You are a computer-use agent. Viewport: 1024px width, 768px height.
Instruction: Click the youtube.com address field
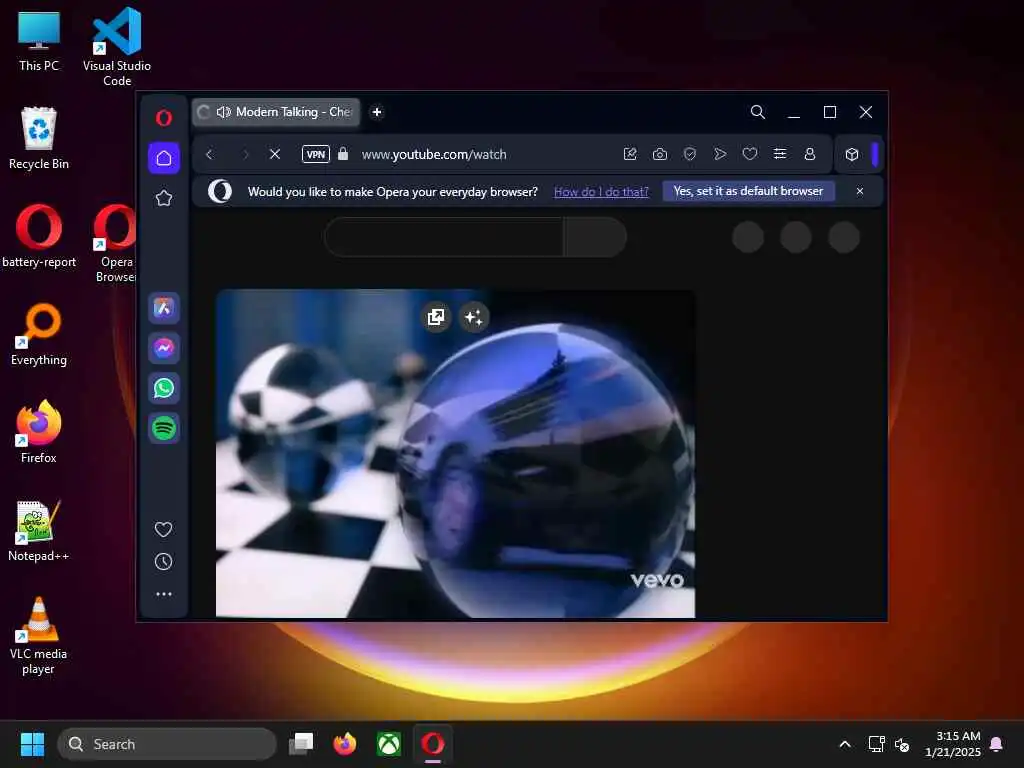point(434,155)
